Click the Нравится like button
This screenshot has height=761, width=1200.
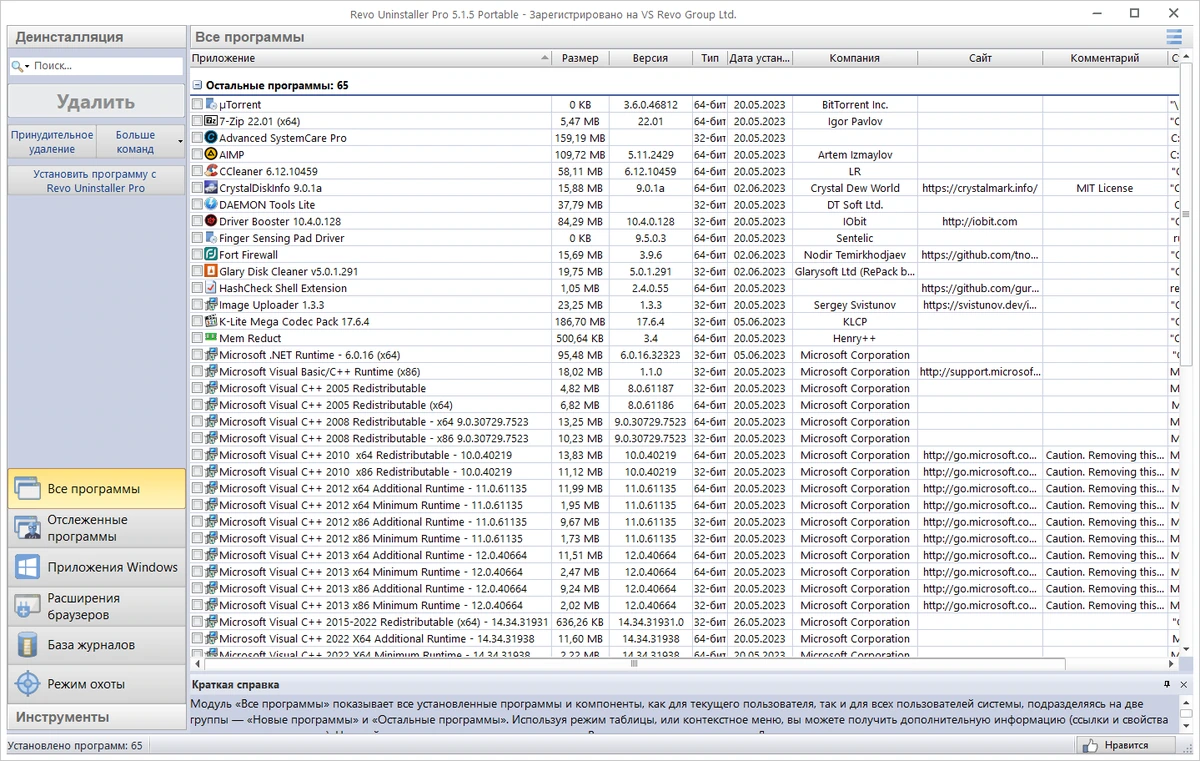point(1125,745)
